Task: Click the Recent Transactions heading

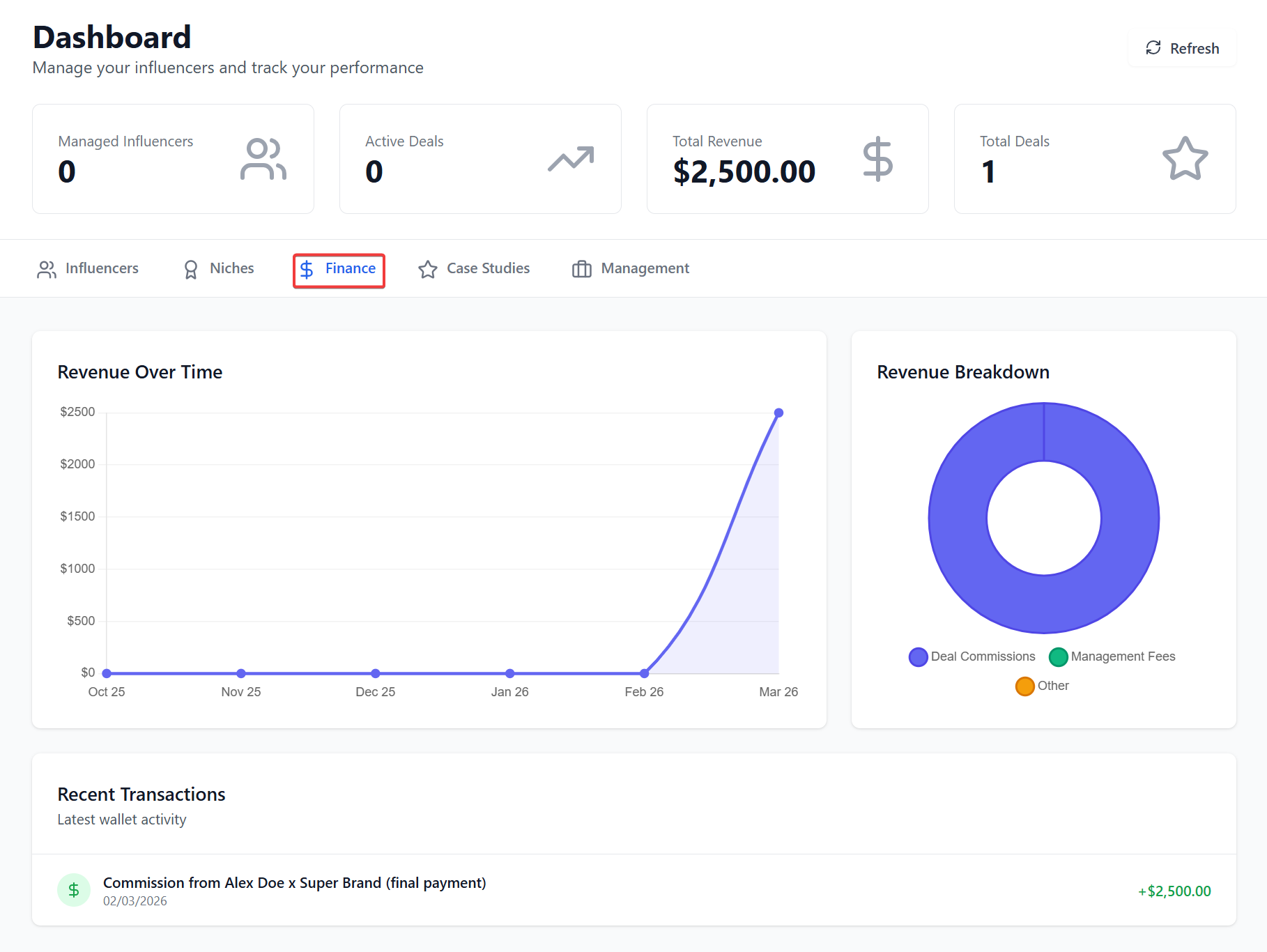Action: point(141,794)
